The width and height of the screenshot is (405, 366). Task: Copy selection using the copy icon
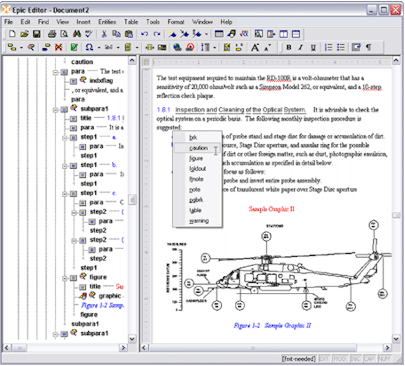pyautogui.click(x=116, y=34)
